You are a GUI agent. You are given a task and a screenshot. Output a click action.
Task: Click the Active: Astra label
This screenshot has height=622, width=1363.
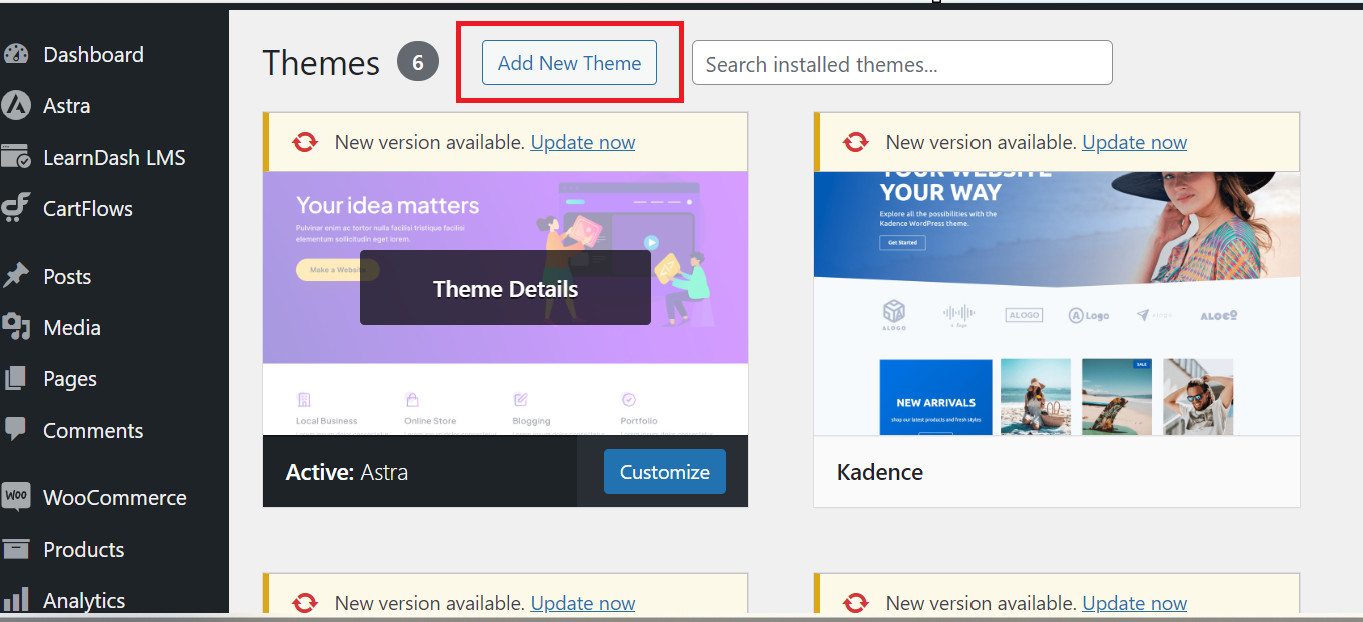pos(347,472)
